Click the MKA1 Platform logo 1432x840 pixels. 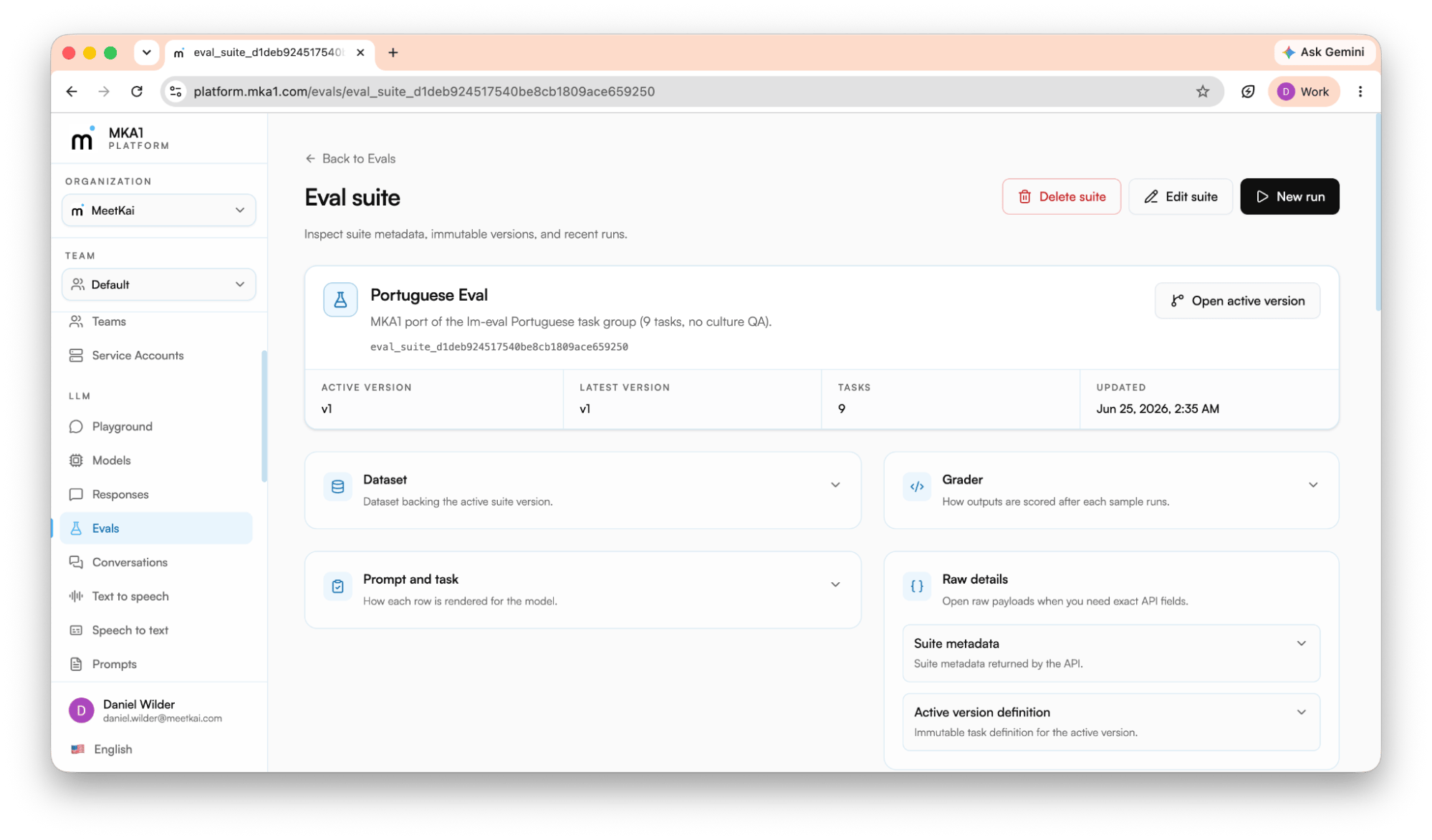point(120,138)
